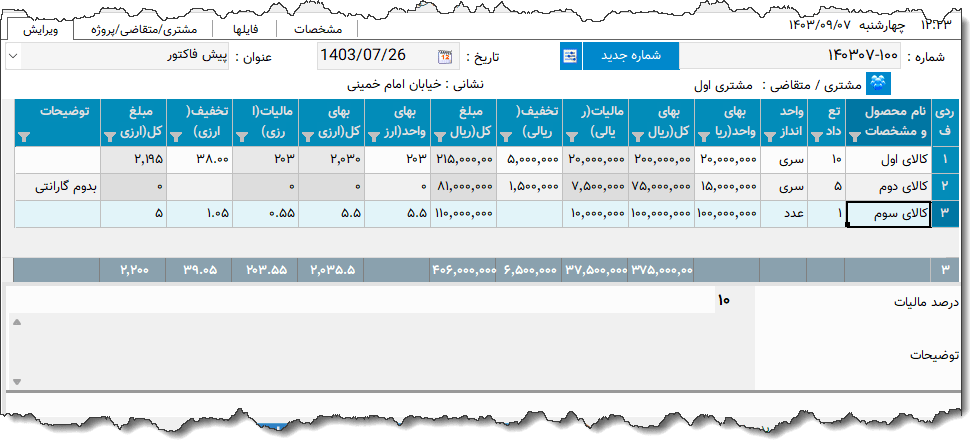Click the down arrow of notes scrollbar
971x440 pixels.
17,382
